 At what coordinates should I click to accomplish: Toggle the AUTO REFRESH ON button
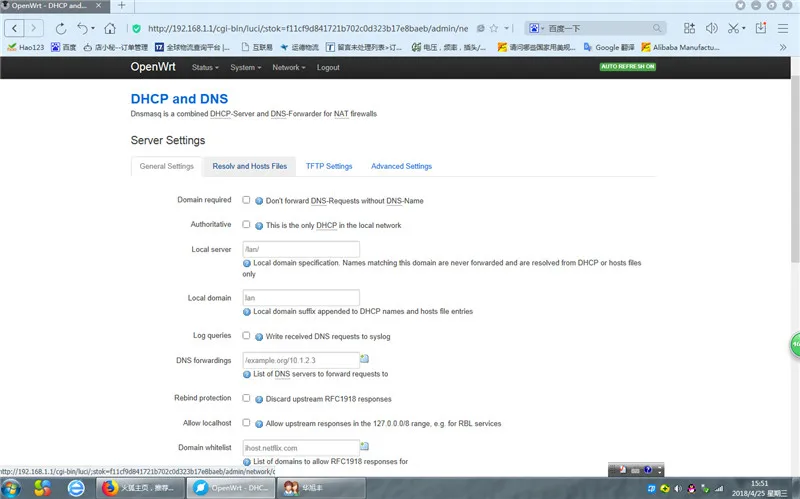[628, 67]
